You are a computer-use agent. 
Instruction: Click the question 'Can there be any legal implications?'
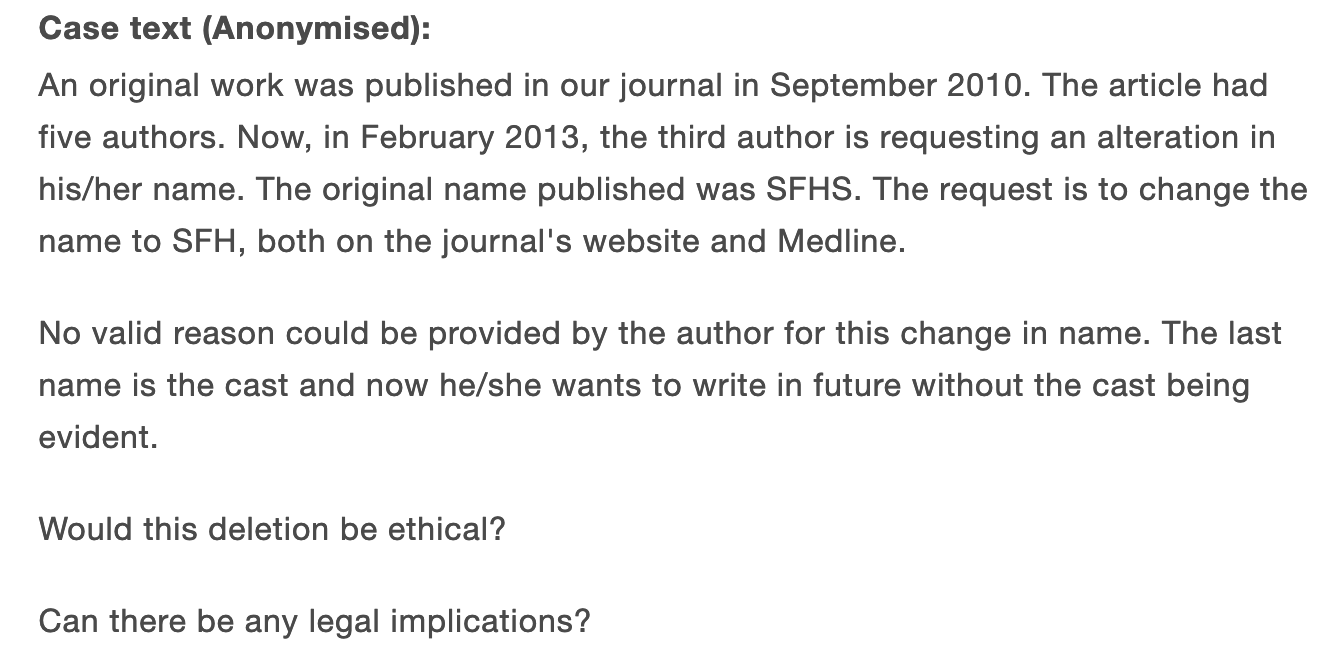tap(314, 622)
